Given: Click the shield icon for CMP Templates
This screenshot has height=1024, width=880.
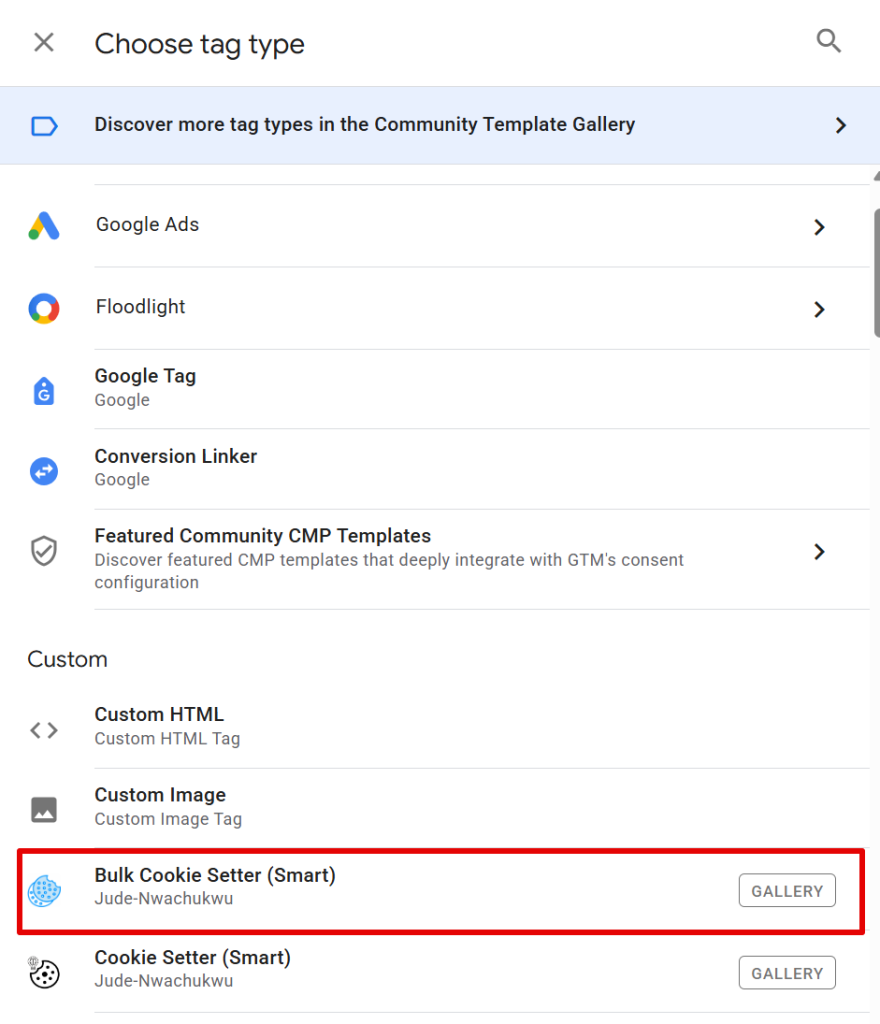Looking at the screenshot, I should 44,551.
